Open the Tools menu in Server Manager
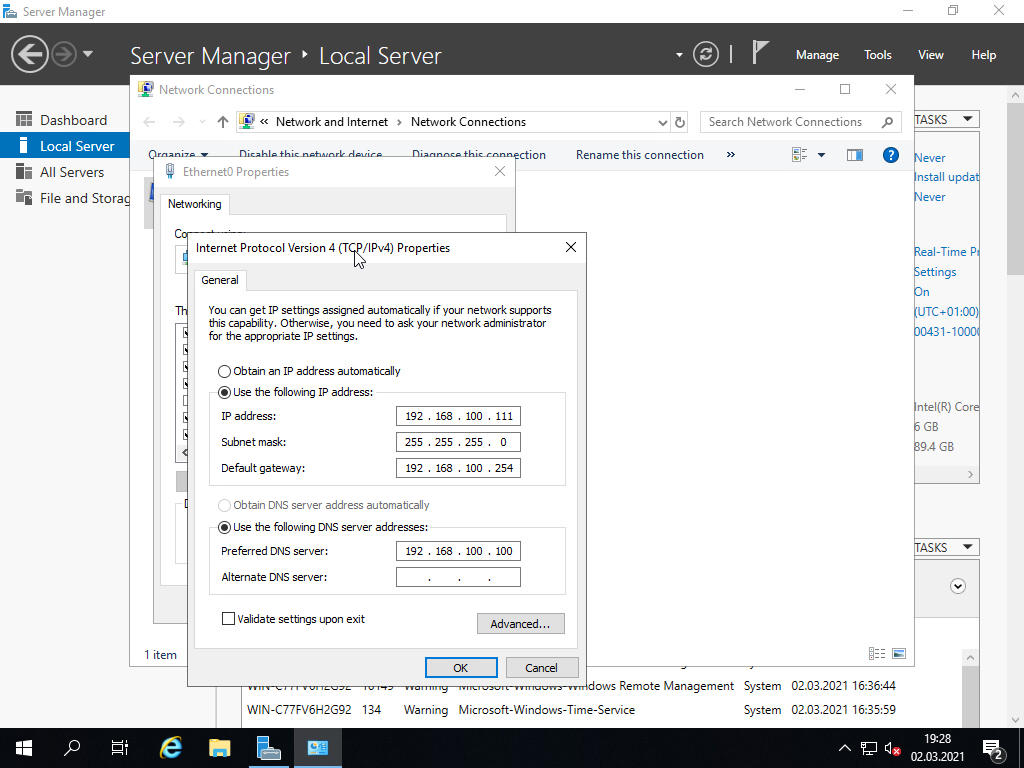The image size is (1024, 768). point(877,54)
